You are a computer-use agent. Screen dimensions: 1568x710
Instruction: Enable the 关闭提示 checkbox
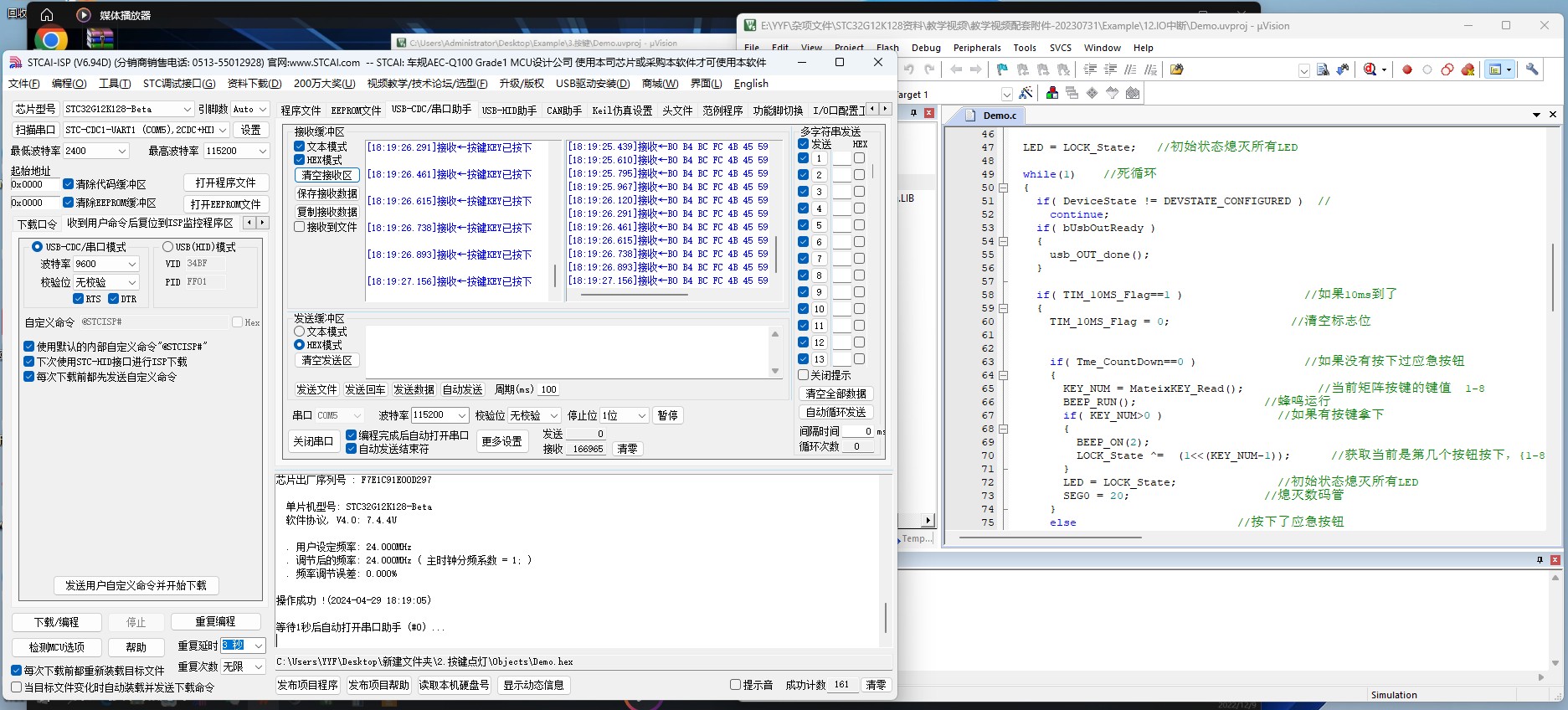804,375
